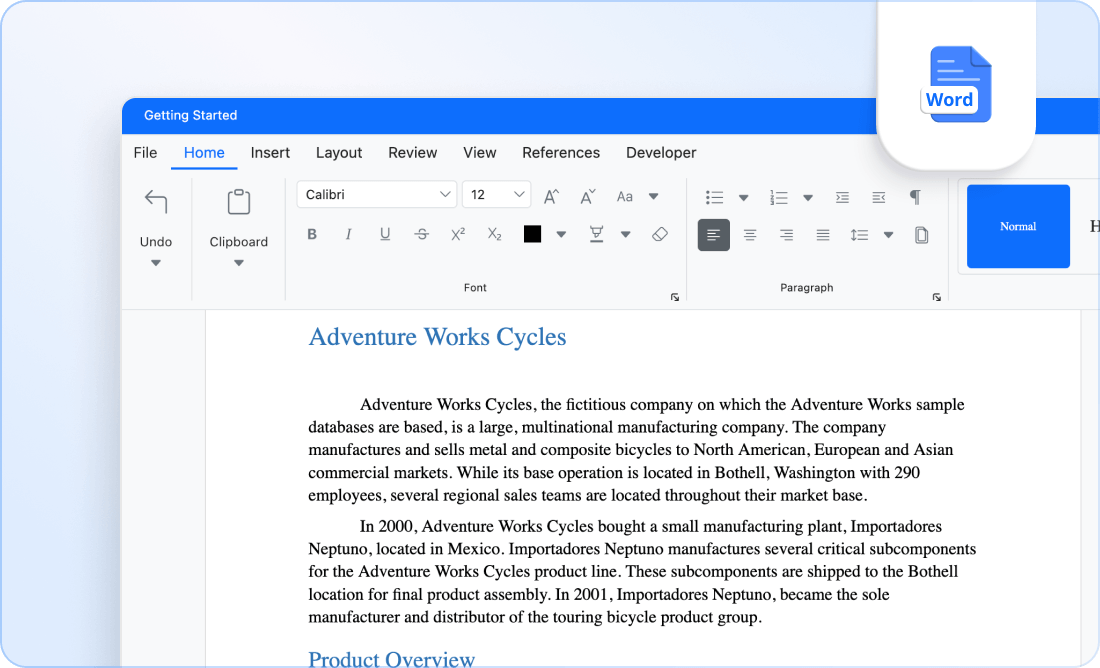This screenshot has height=668, width=1100.
Task: Clear formatting with the eraser icon
Action: click(659, 234)
